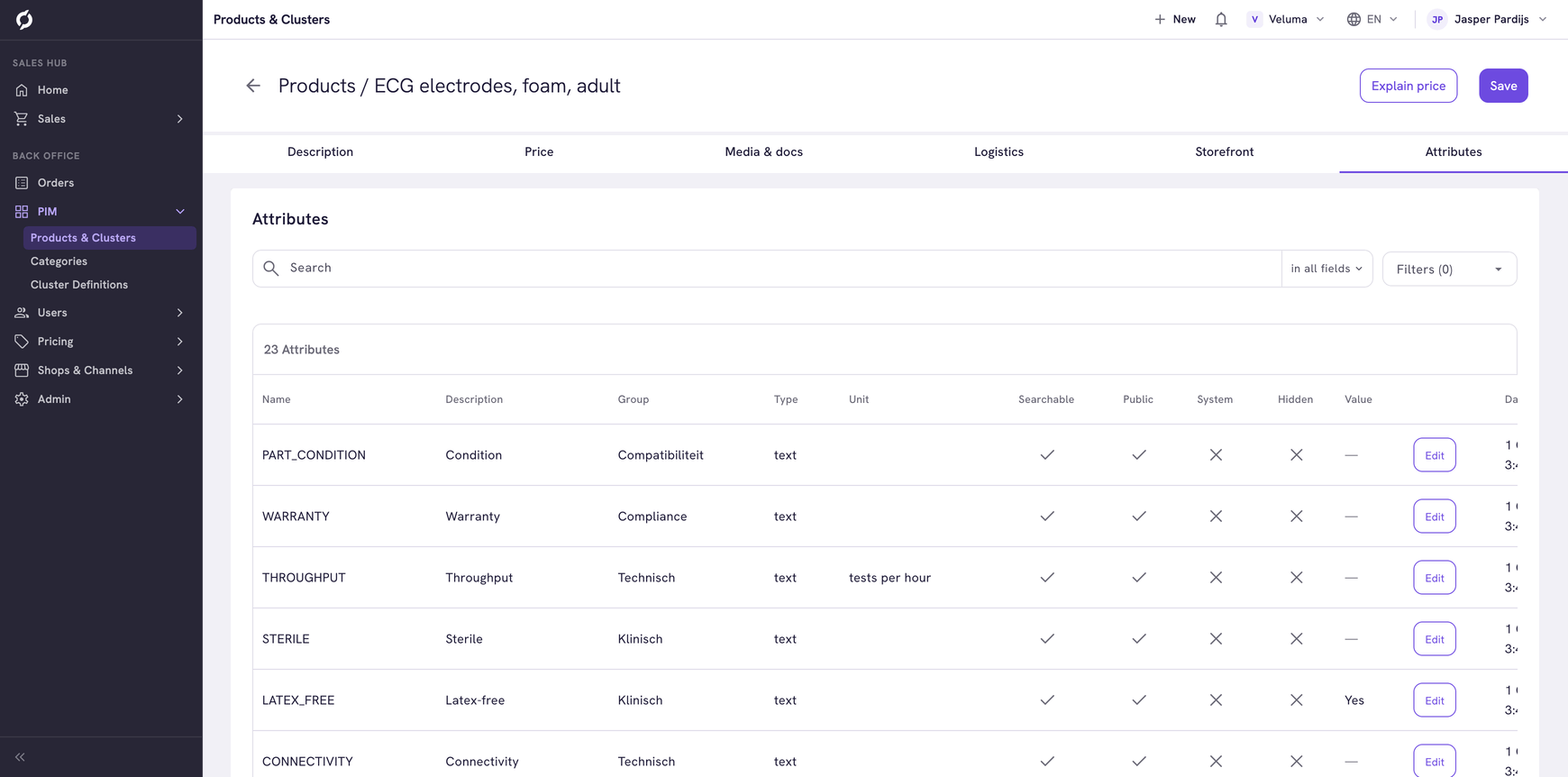Click the Shops & Channels storefront icon
The image size is (1568, 777).
point(22,370)
